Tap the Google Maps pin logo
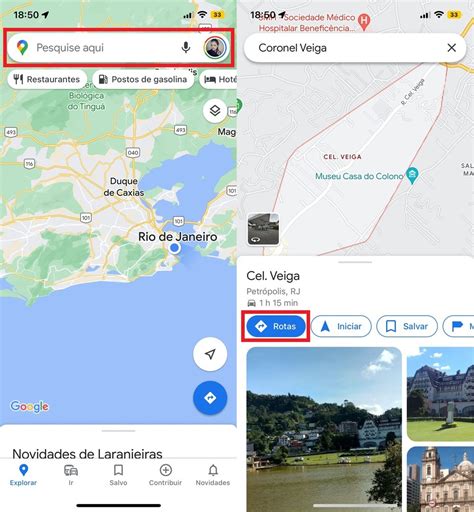Screen dimensions: 474x512 22,48
